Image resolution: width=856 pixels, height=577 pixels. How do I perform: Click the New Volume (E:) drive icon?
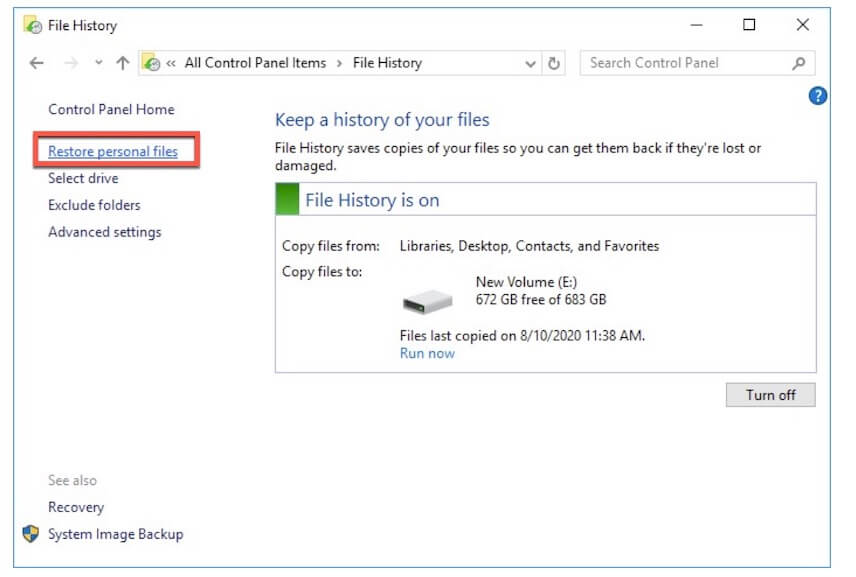pos(427,299)
